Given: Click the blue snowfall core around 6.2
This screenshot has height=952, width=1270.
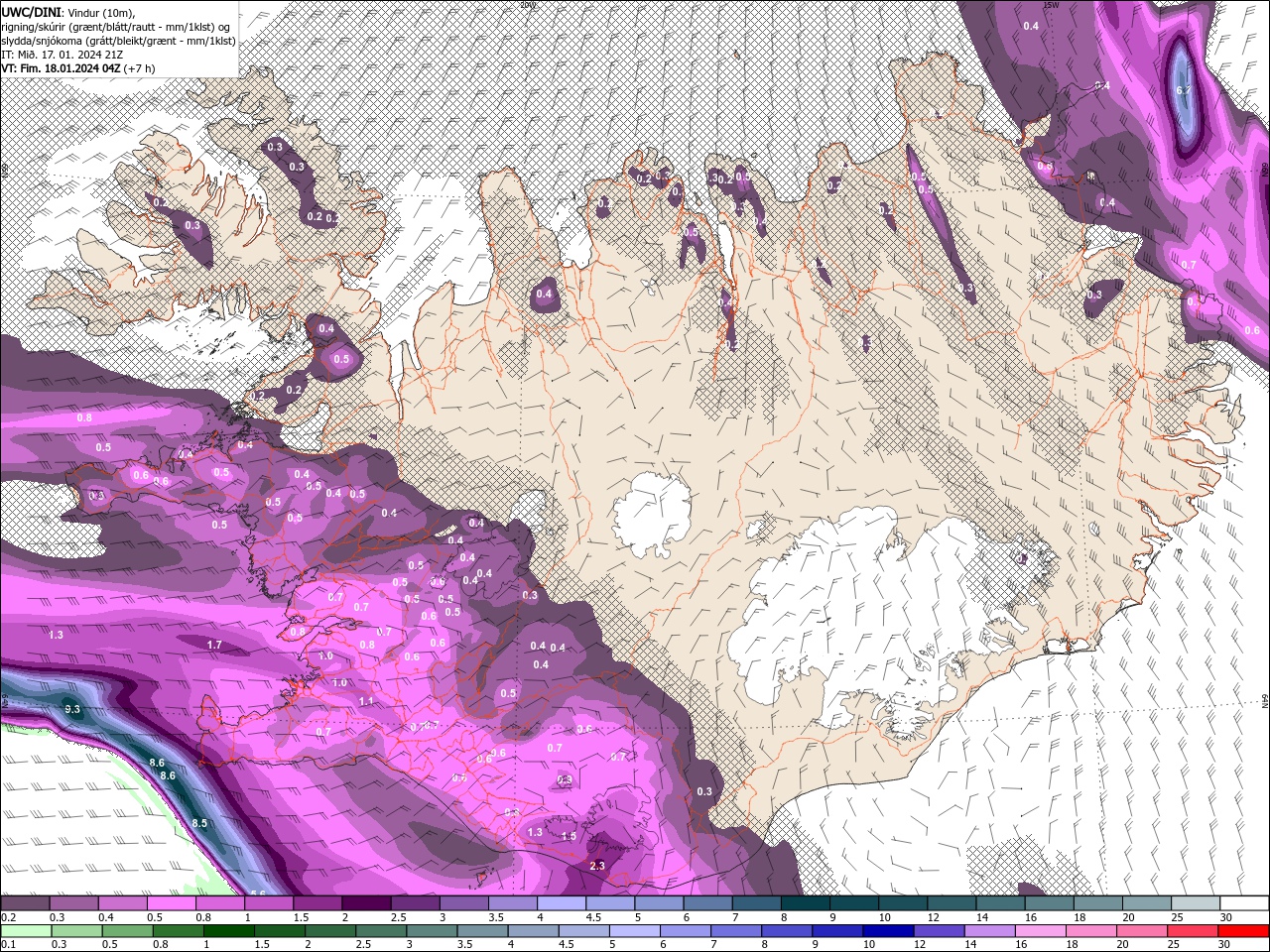Looking at the screenshot, I should [1182, 89].
